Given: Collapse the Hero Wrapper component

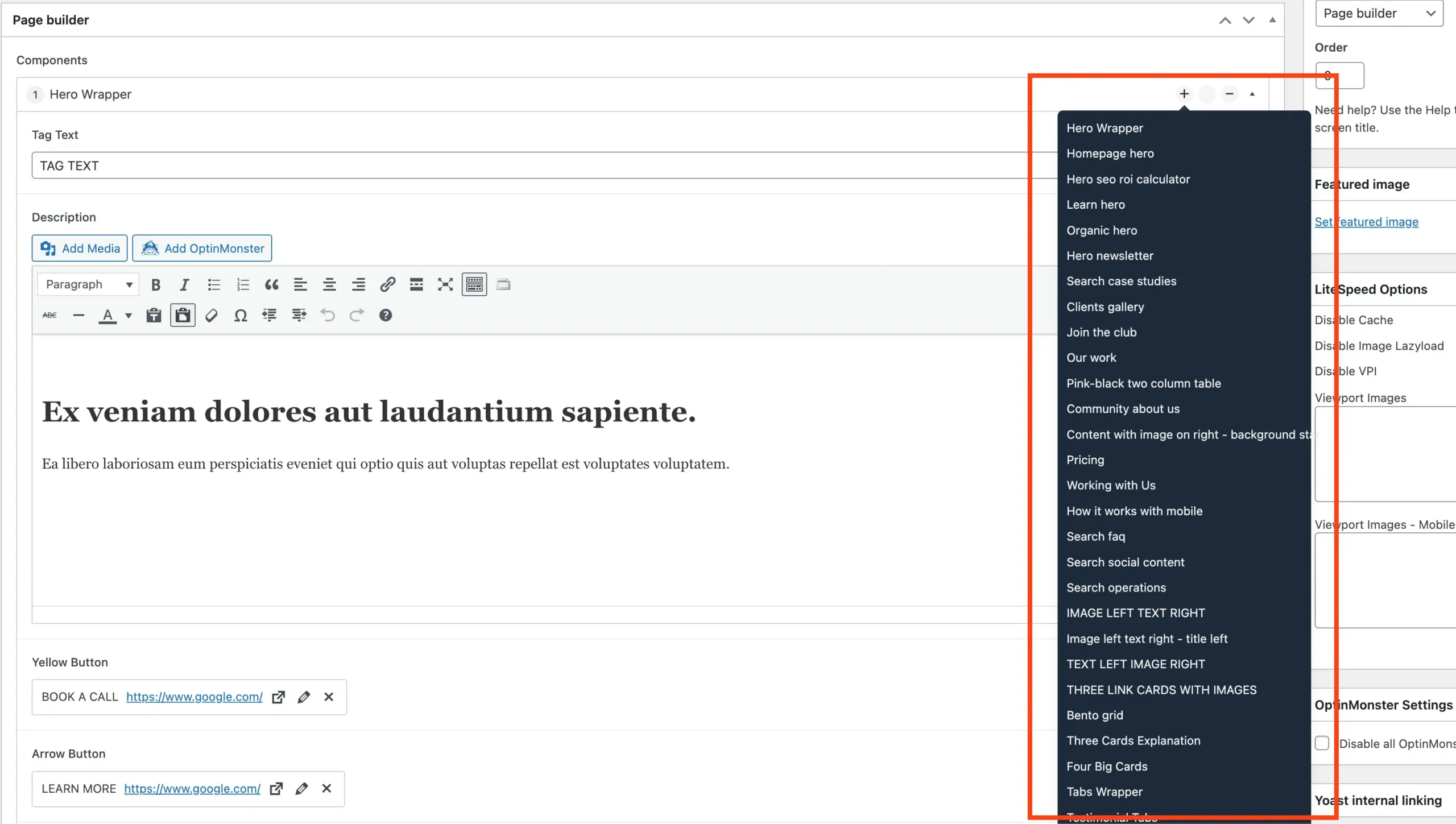Looking at the screenshot, I should click(x=1252, y=94).
